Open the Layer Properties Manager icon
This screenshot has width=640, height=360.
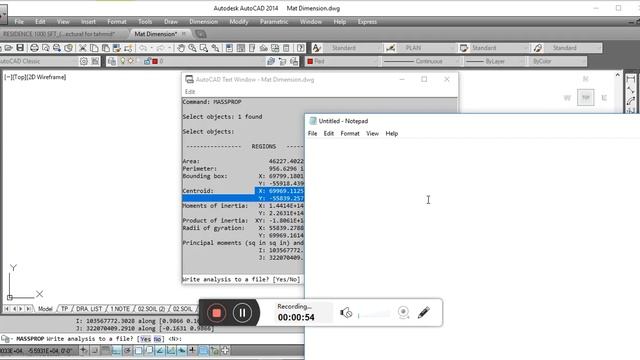112,61
